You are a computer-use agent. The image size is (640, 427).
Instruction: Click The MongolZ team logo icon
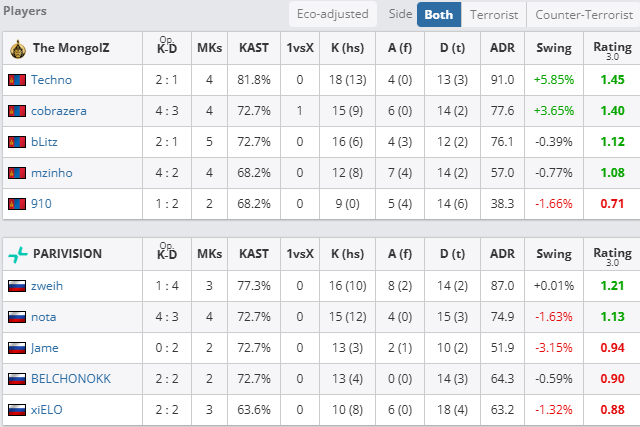tap(18, 48)
